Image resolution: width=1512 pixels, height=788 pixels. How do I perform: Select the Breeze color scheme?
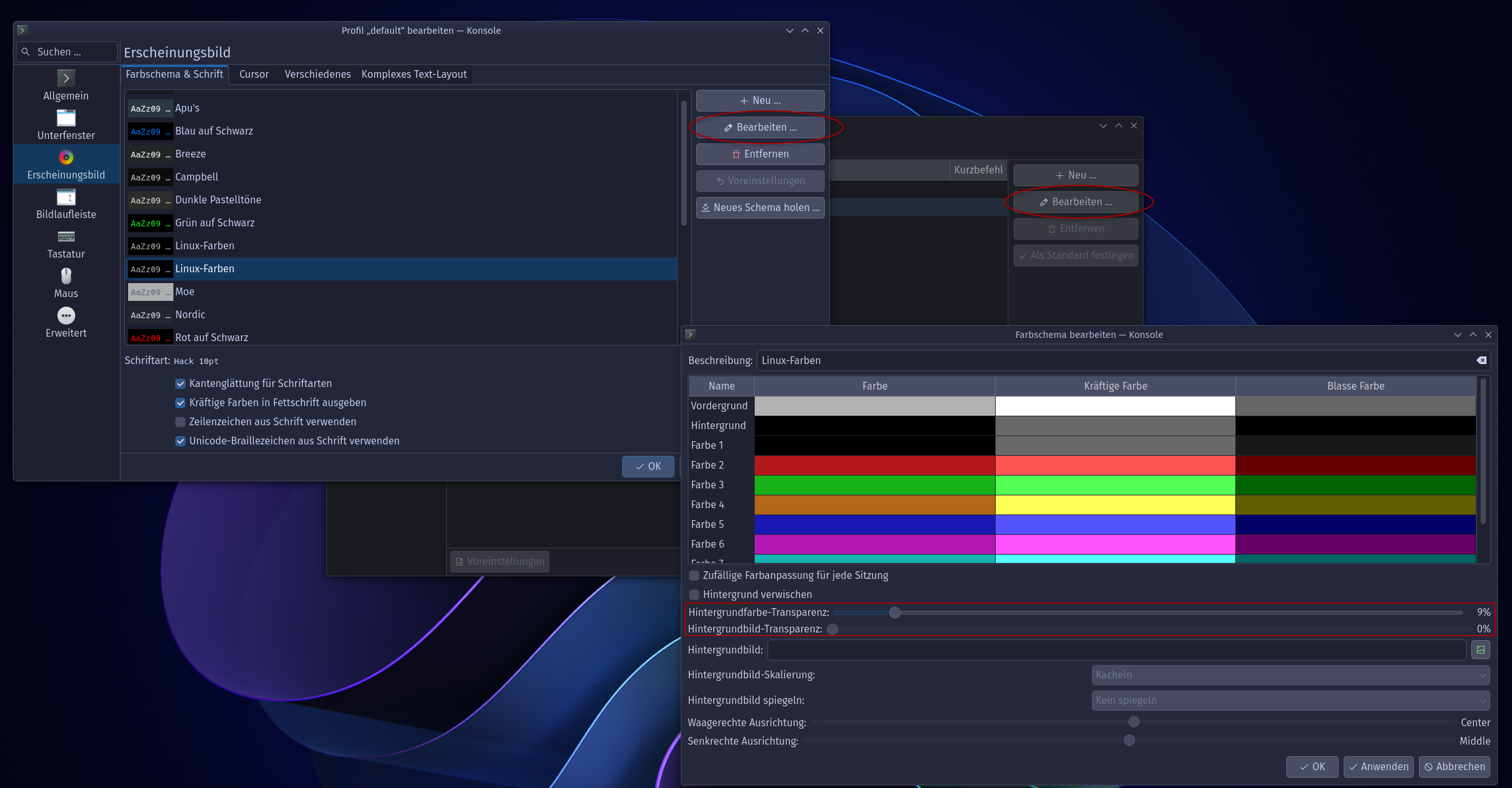[x=402, y=154]
